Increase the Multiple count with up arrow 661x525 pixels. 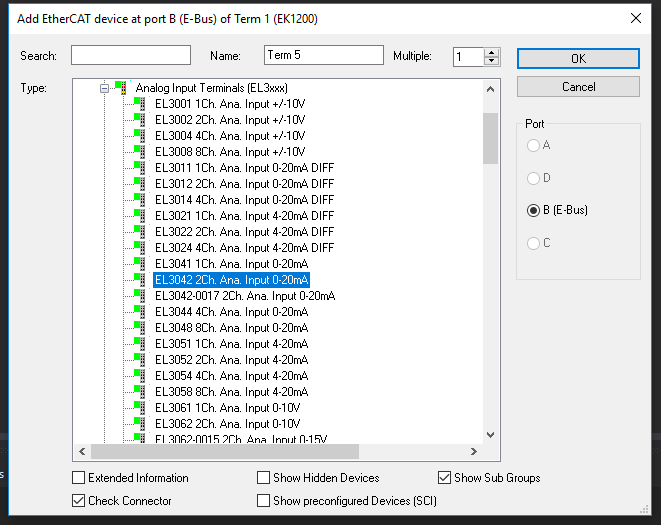tap(492, 53)
